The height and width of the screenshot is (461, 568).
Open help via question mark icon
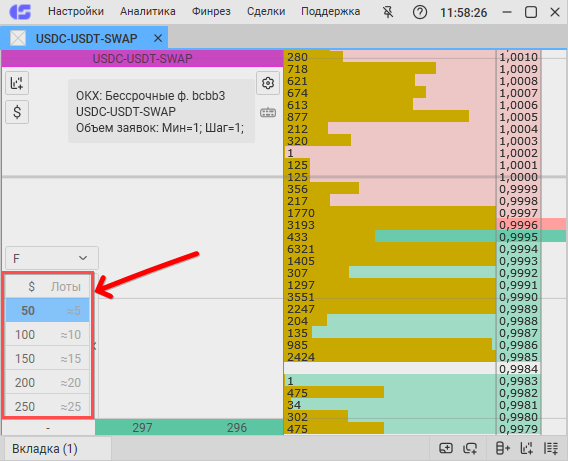pyautogui.click(x=420, y=12)
